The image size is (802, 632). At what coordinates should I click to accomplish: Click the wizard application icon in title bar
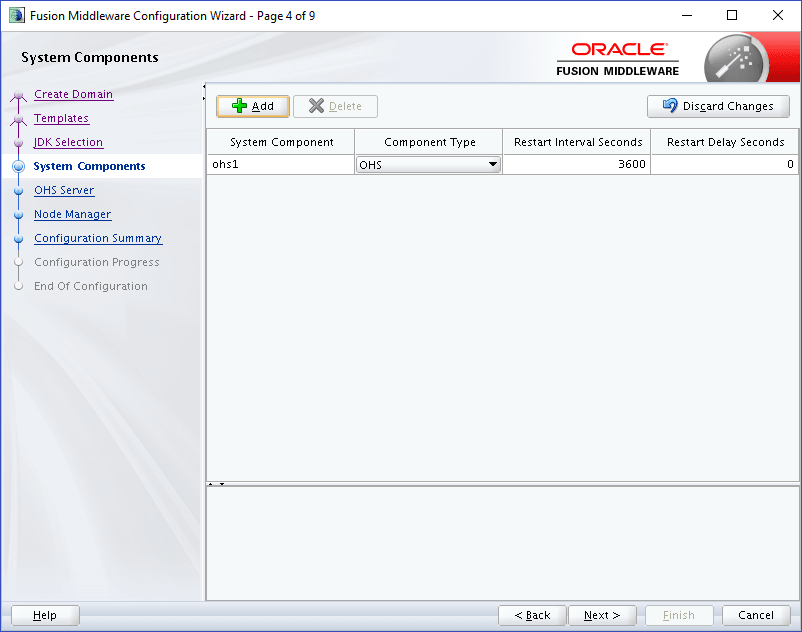click(16, 15)
